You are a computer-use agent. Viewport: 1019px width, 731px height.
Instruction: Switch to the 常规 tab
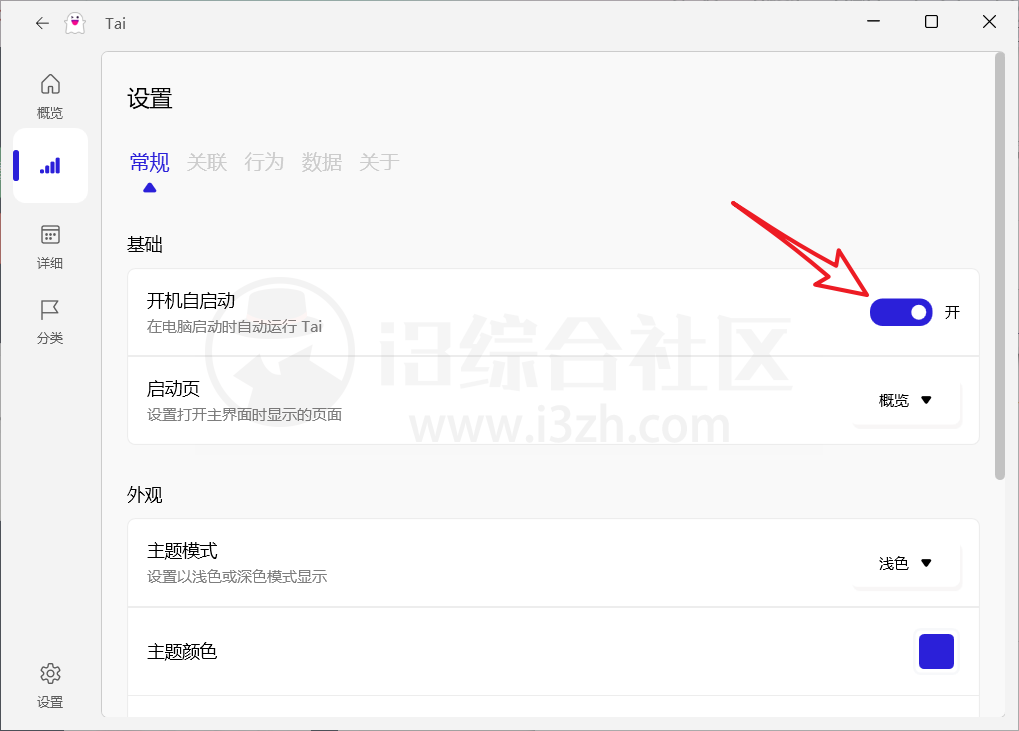(149, 162)
